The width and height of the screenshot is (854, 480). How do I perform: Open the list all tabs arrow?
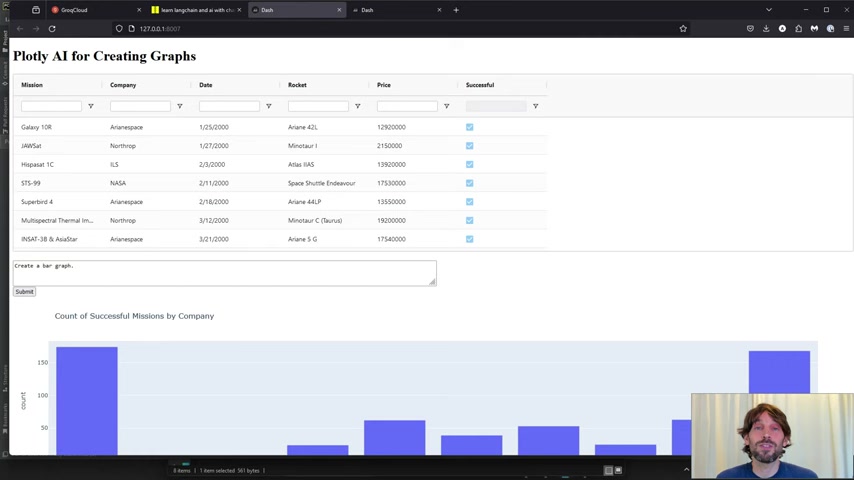(x=768, y=10)
